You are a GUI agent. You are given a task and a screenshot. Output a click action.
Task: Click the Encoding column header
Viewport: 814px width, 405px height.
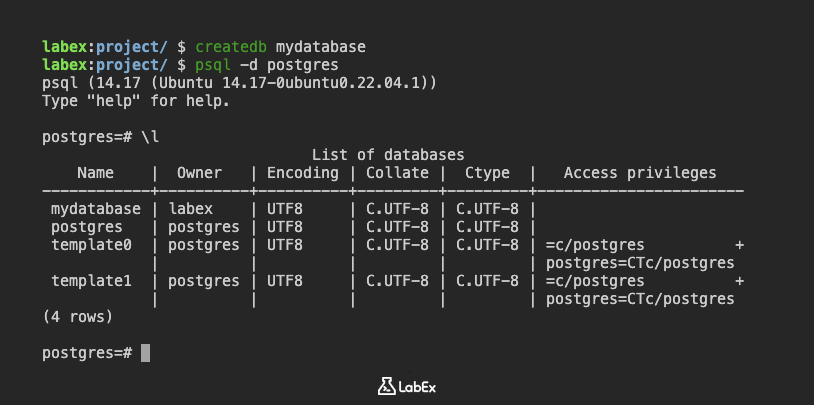pyautogui.click(x=302, y=173)
